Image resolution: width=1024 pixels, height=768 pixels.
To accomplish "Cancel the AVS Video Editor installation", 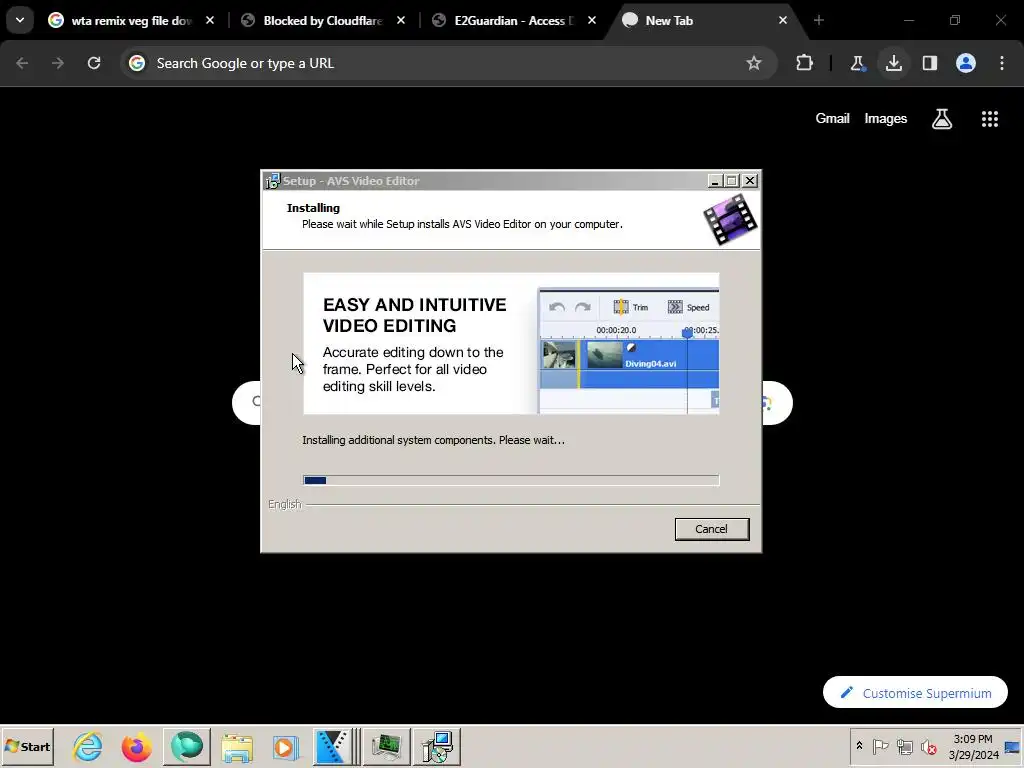I will (712, 529).
